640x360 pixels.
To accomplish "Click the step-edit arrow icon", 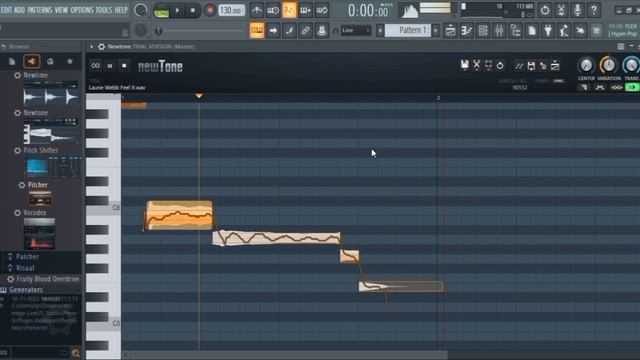I will (273, 30).
